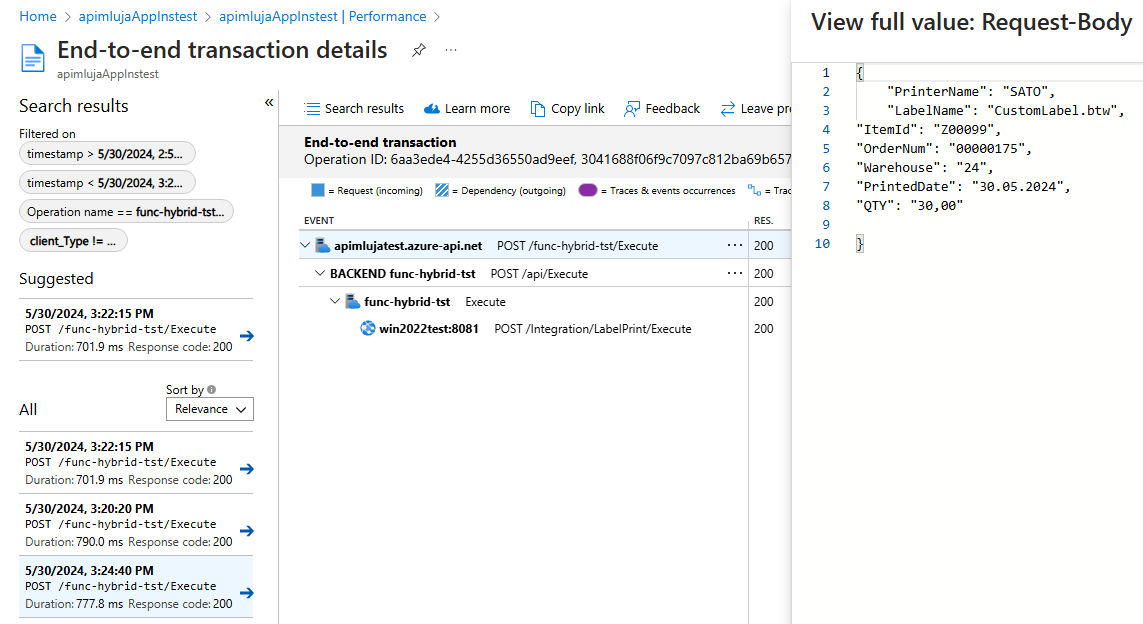Open the Feedback form icon
Image resolution: width=1143 pixels, height=624 pixels.
coord(631,108)
